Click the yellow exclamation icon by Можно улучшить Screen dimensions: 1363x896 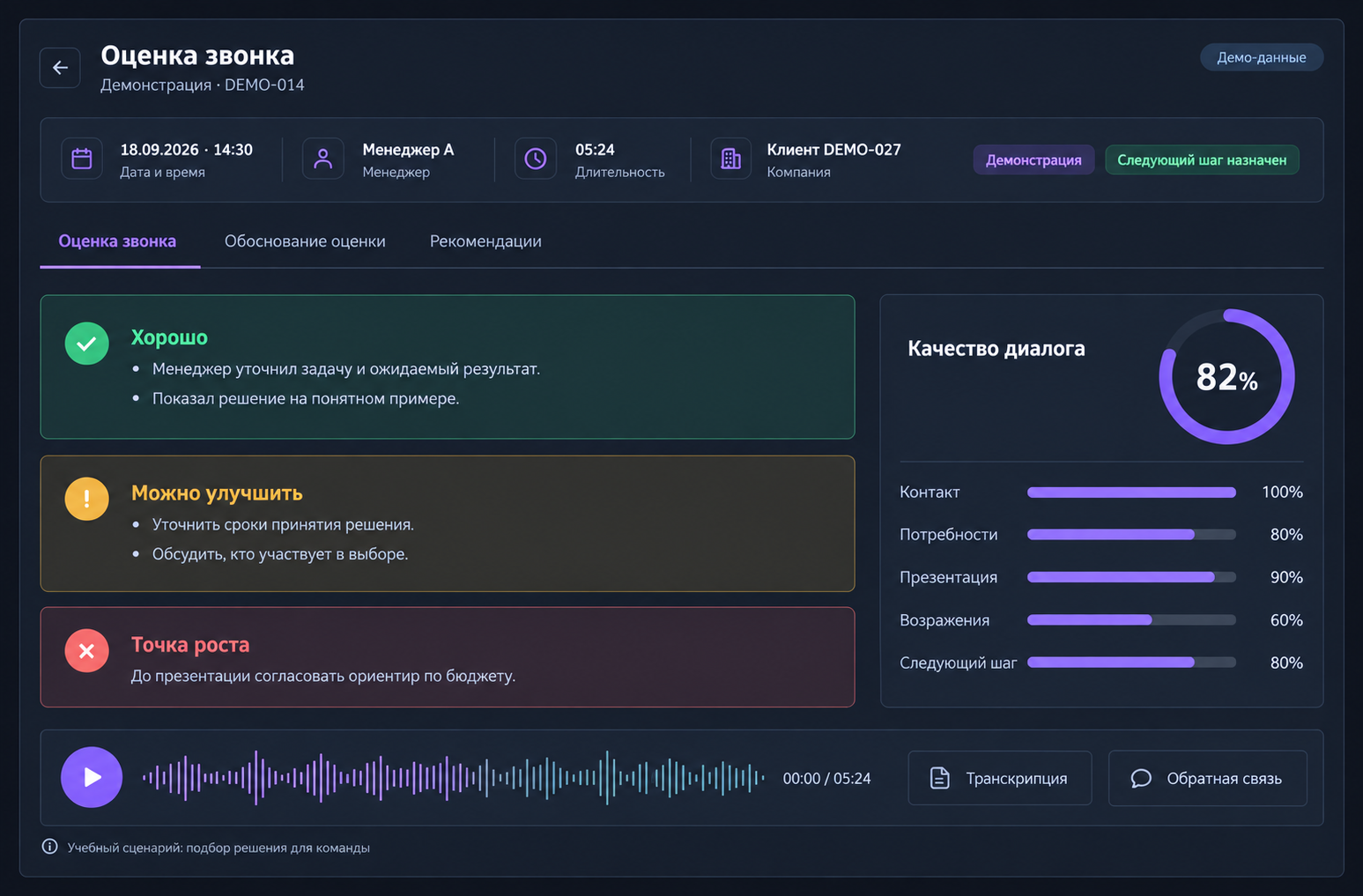click(86, 499)
